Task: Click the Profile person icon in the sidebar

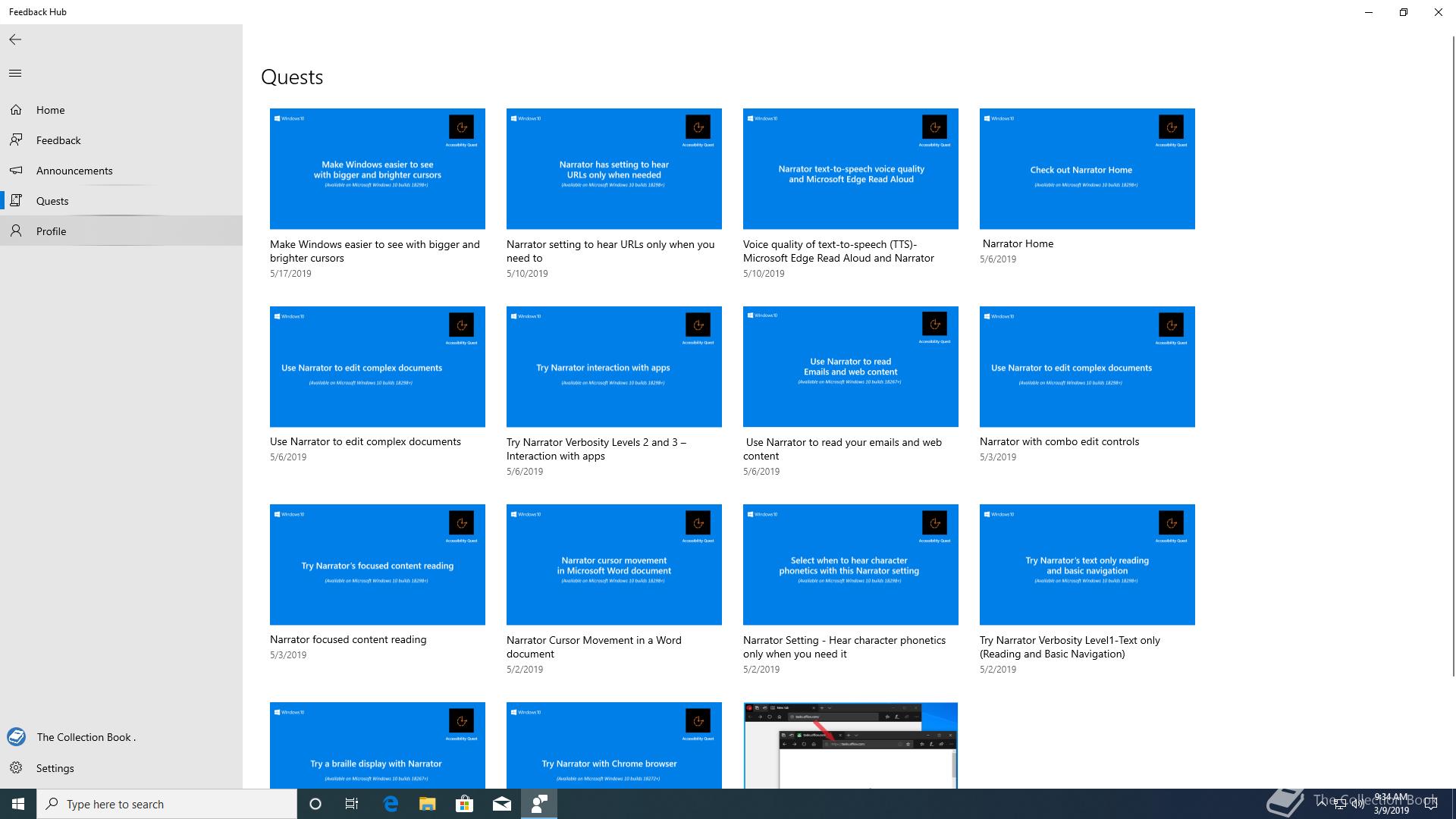Action: pyautogui.click(x=16, y=231)
